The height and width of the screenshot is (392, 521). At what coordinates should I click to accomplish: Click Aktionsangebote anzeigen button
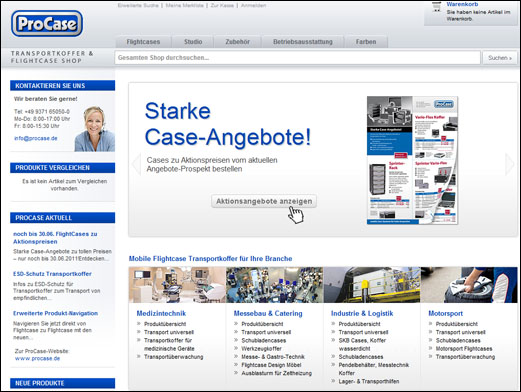click(264, 201)
